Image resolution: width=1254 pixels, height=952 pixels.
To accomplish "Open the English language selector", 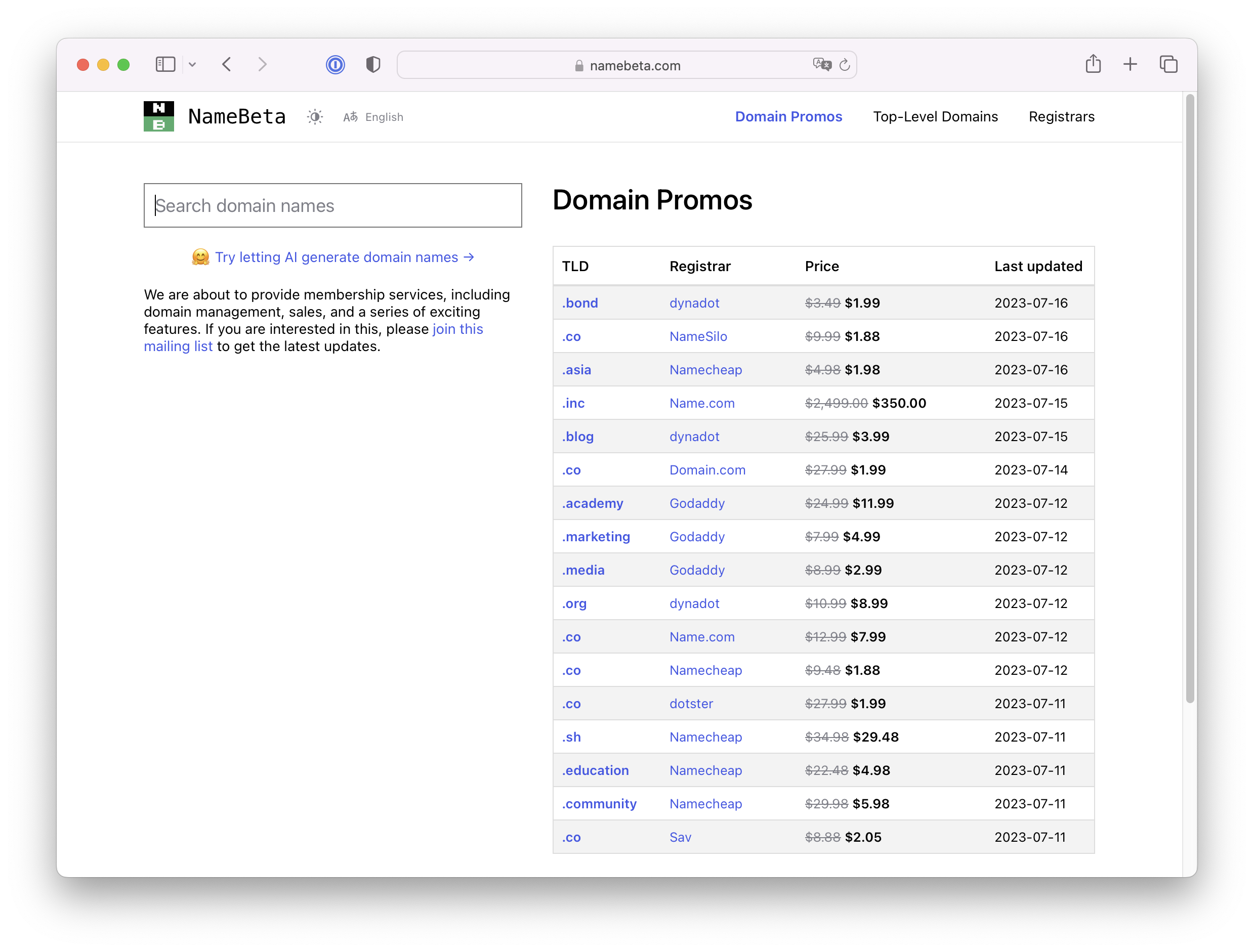I will [373, 117].
